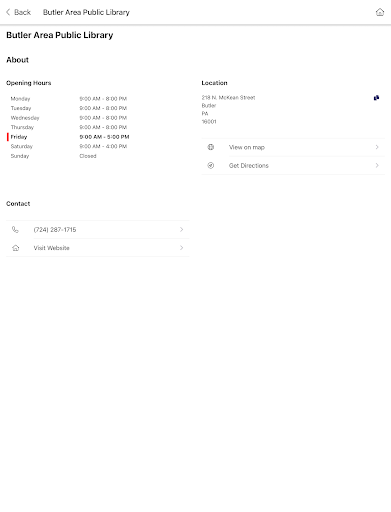Select the highlighted Friday hours row
This screenshot has height=512, width=391.
click(68, 137)
